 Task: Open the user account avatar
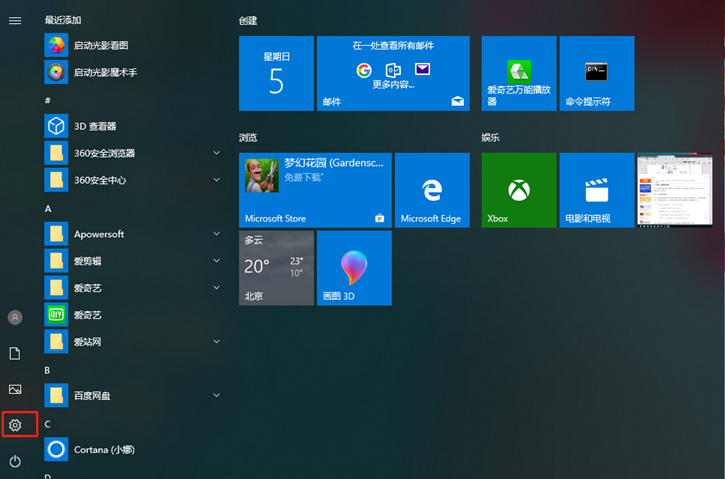coord(15,317)
